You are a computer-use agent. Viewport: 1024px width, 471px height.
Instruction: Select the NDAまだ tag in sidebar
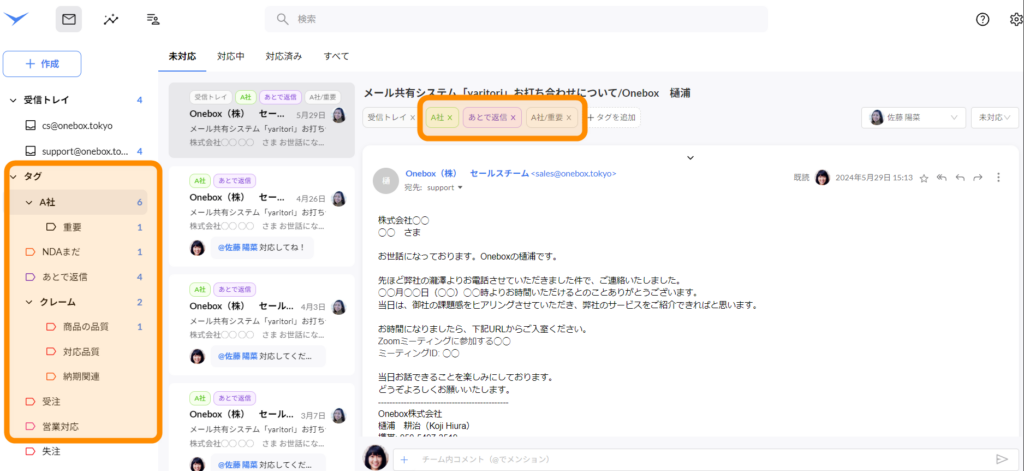64,252
